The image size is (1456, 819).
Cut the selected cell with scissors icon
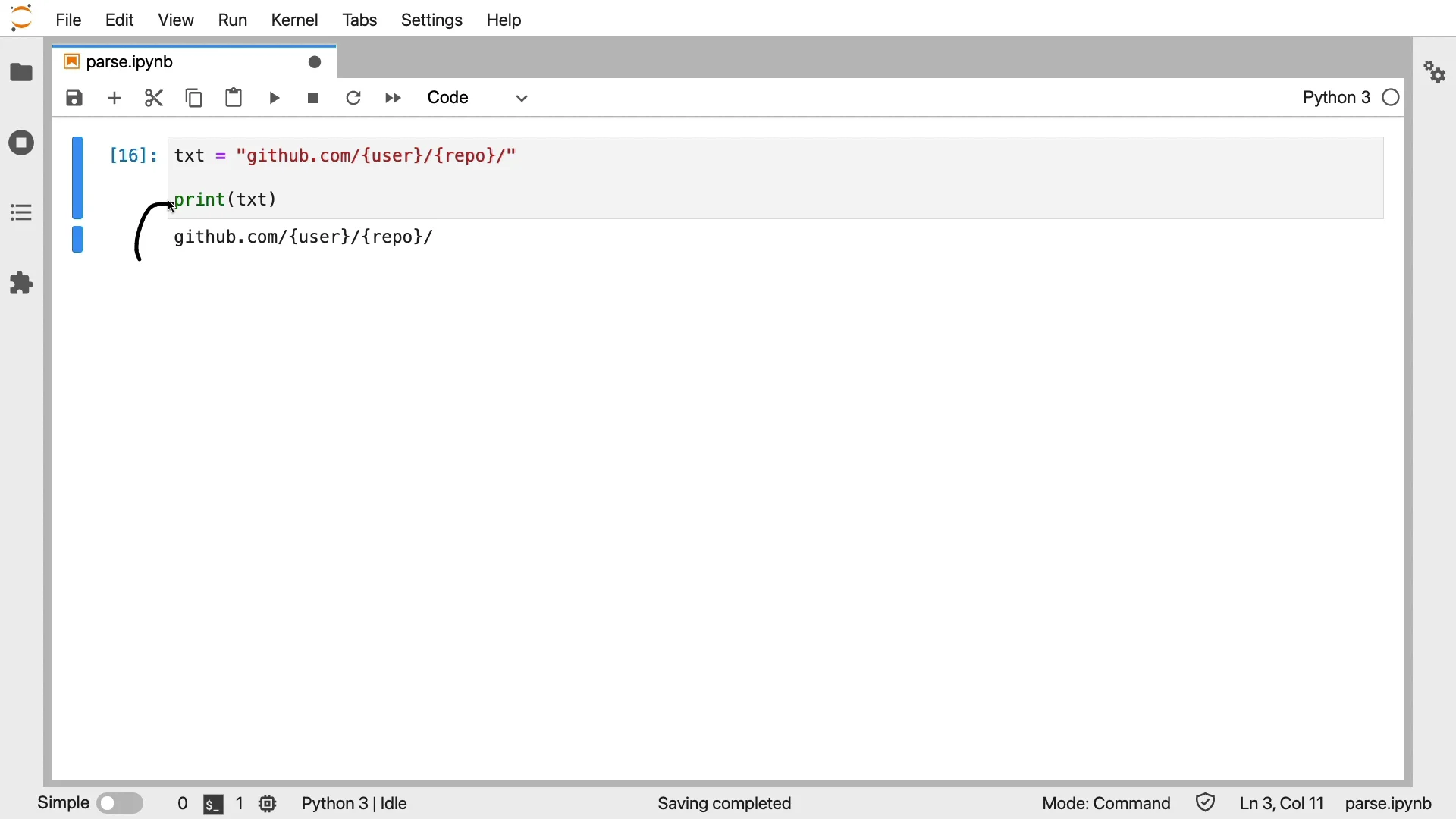point(155,99)
